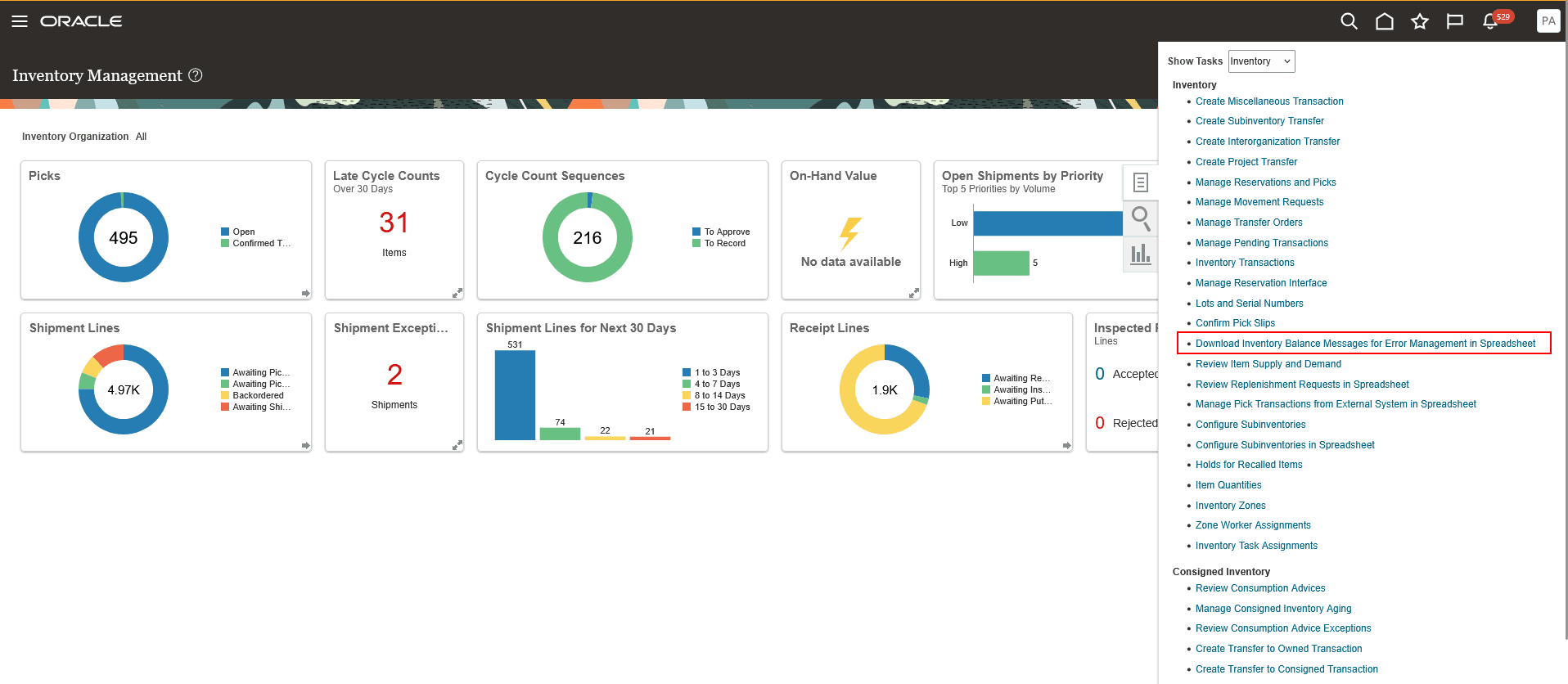
Task: Open Create Subinventory Transfer task
Action: coord(1259,121)
